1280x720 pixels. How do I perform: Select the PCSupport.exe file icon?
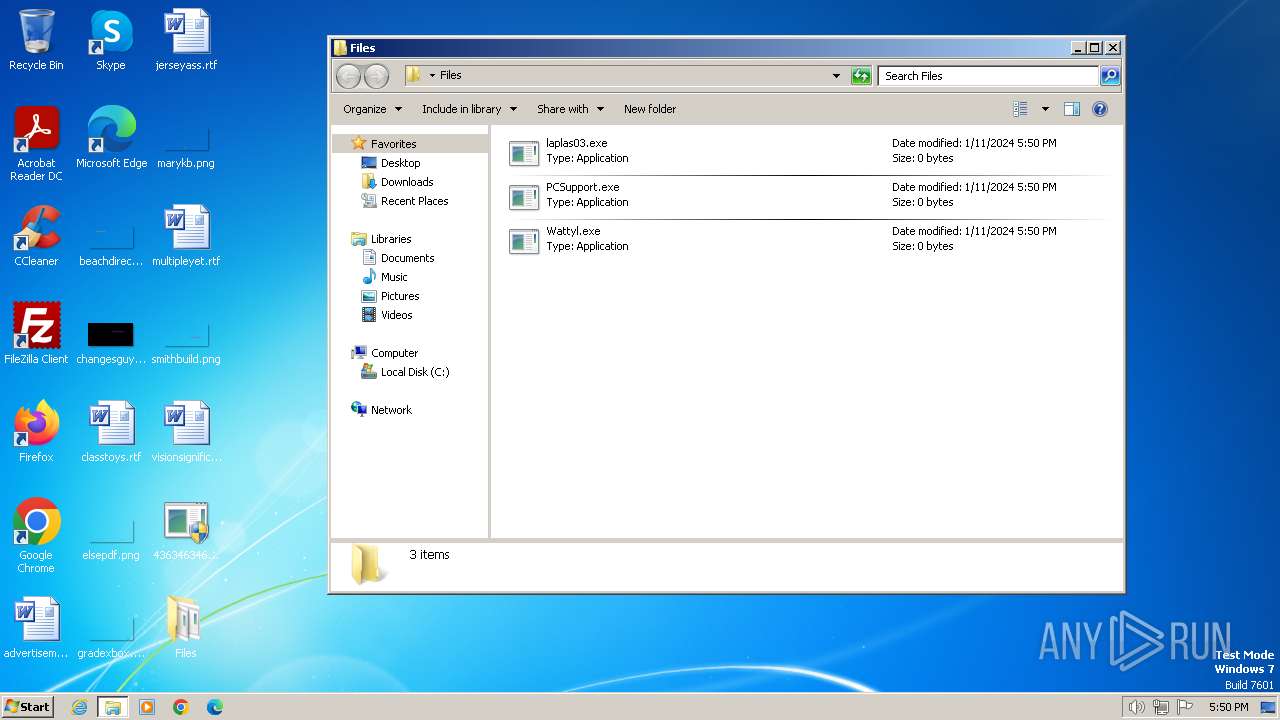tap(524, 196)
